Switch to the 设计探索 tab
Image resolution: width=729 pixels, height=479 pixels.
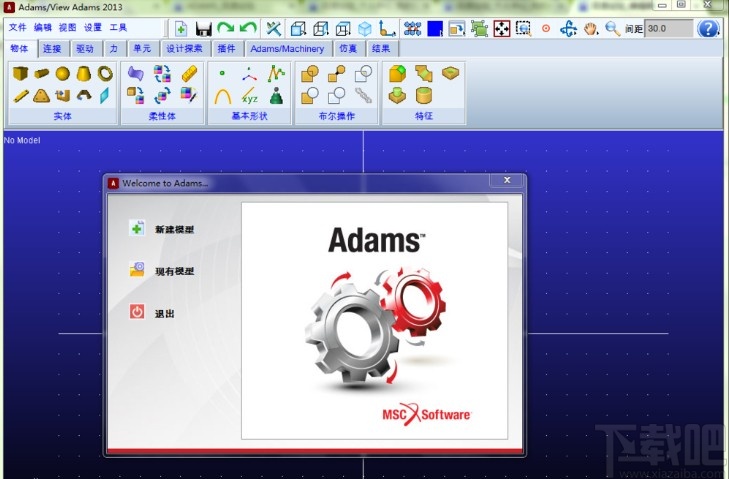click(x=185, y=48)
